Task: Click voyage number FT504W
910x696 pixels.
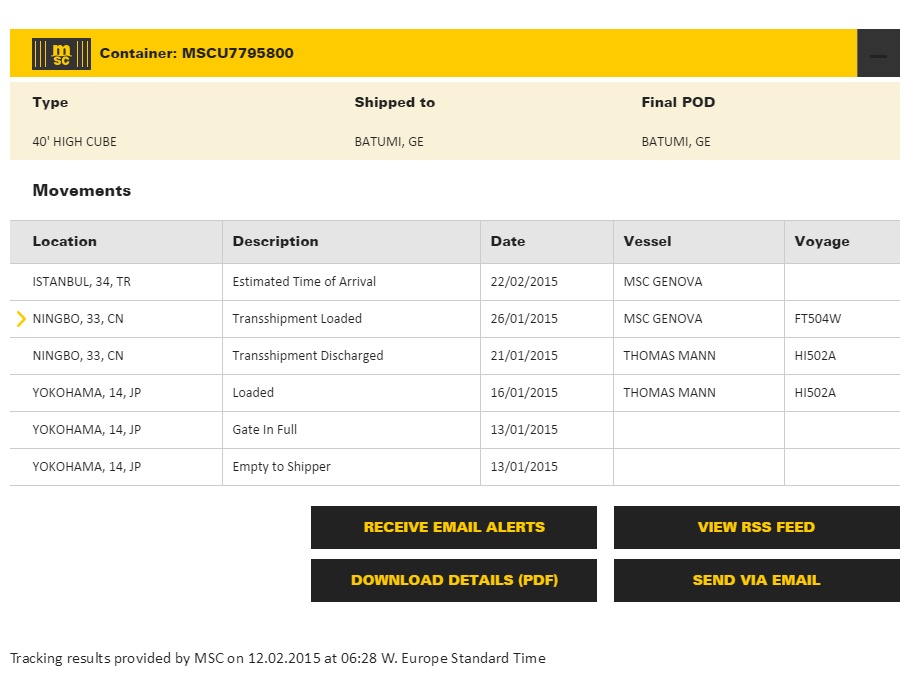Action: coord(818,319)
